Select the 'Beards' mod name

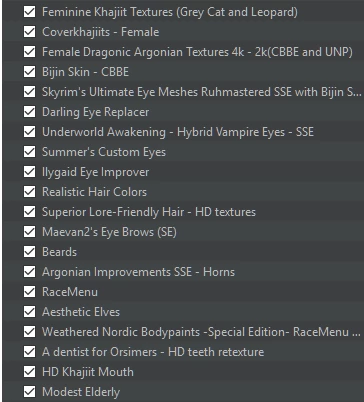click(59, 252)
